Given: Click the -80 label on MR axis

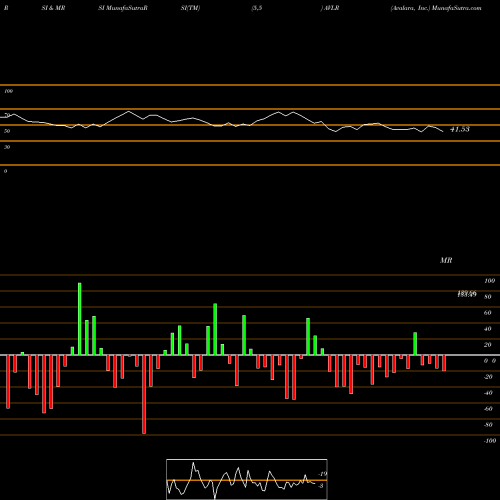Looking at the screenshot, I should [x=488, y=425].
